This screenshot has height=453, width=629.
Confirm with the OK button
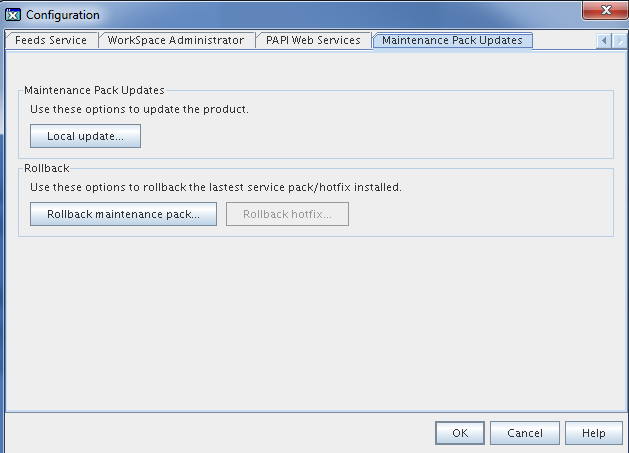coord(460,433)
